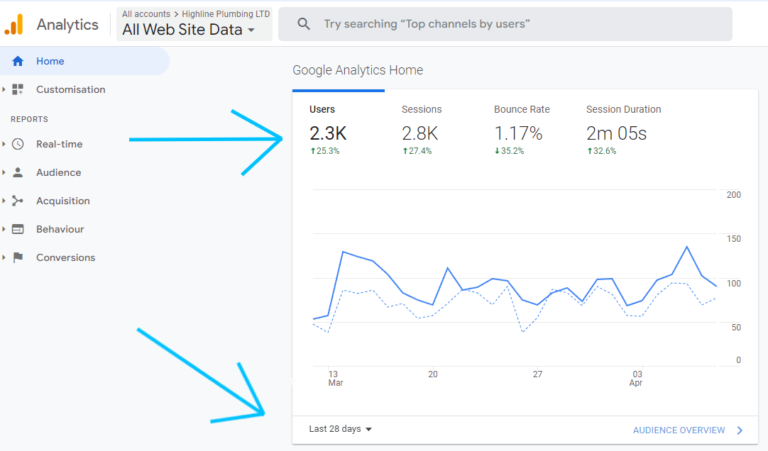Click into the search analytics field
This screenshot has width=768, height=451.
click(x=505, y=24)
